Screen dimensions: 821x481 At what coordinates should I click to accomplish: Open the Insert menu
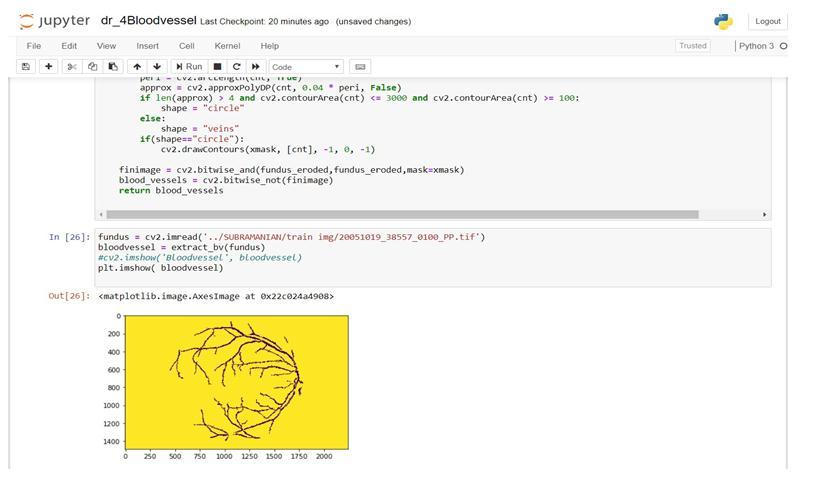[148, 46]
